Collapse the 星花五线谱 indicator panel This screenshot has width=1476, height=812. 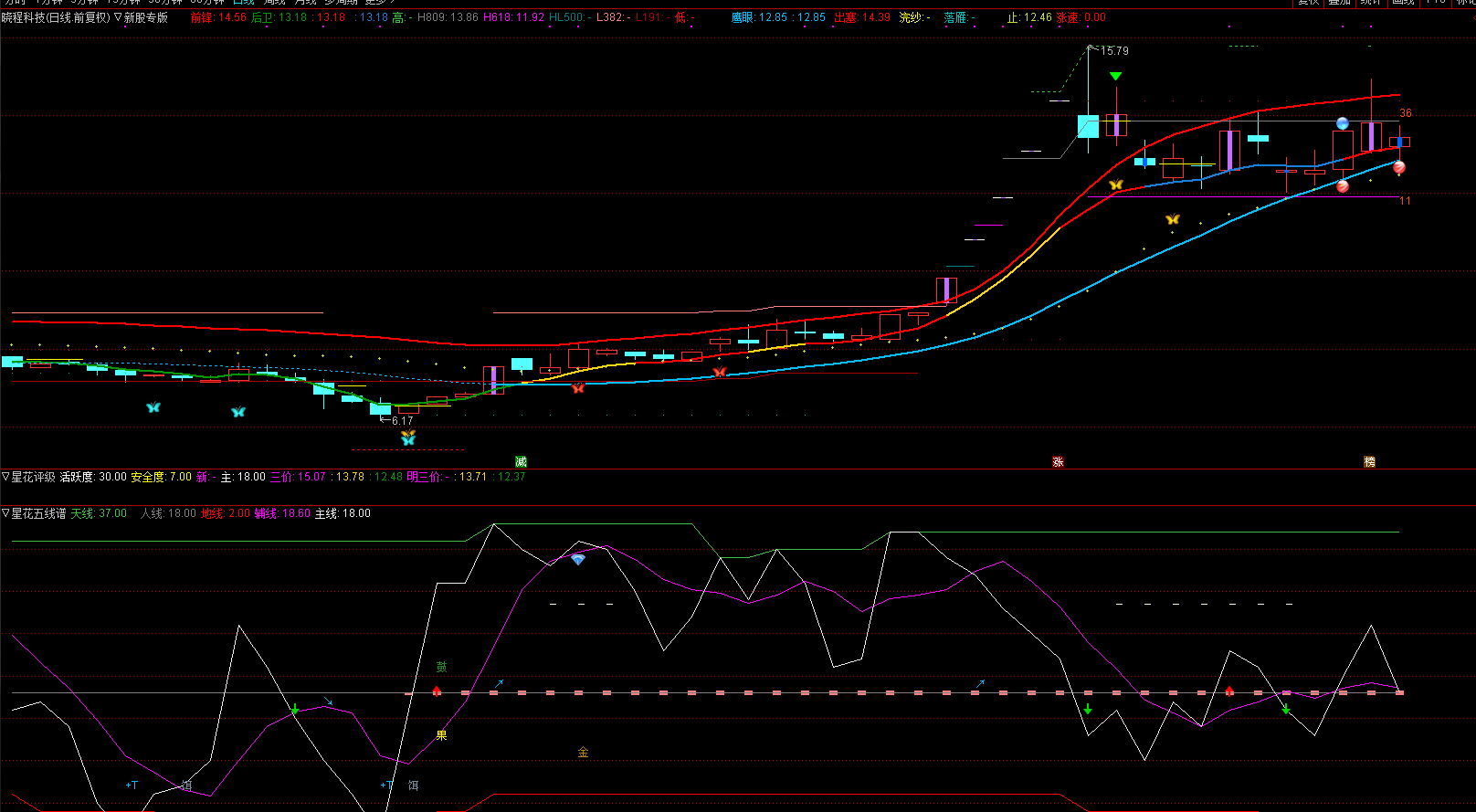(5, 513)
